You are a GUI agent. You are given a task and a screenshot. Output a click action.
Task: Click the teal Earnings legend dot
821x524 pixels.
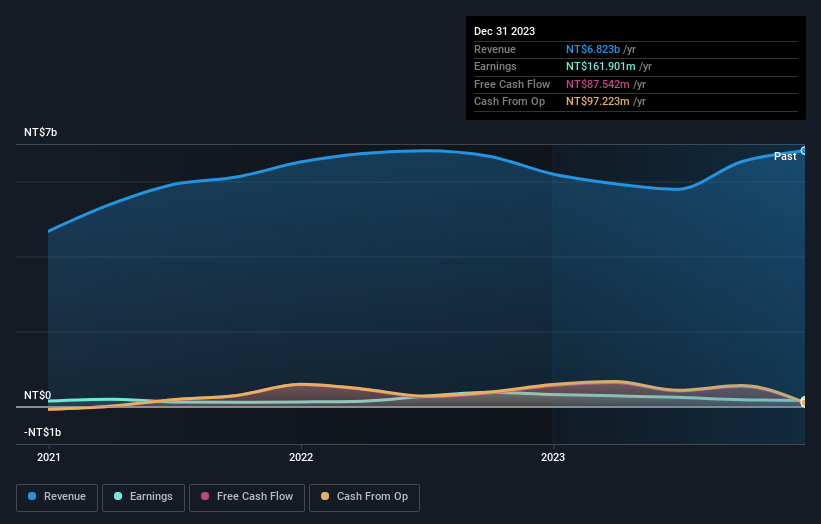118,496
